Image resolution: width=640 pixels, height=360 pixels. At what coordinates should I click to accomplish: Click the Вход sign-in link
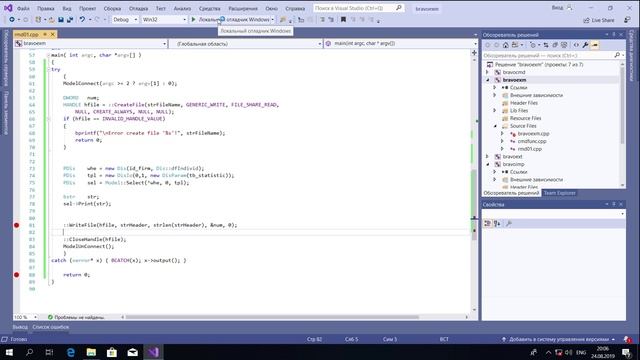557,8
